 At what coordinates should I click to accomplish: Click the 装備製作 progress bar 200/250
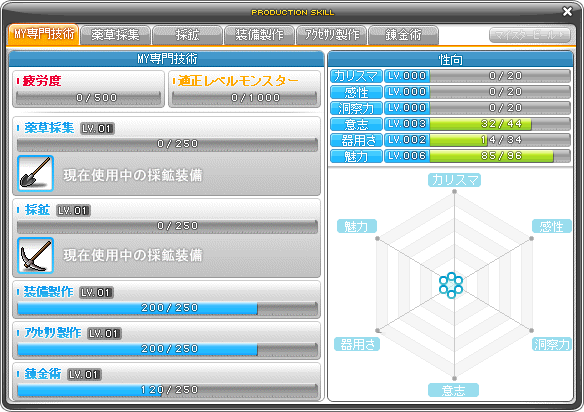(x=167, y=308)
